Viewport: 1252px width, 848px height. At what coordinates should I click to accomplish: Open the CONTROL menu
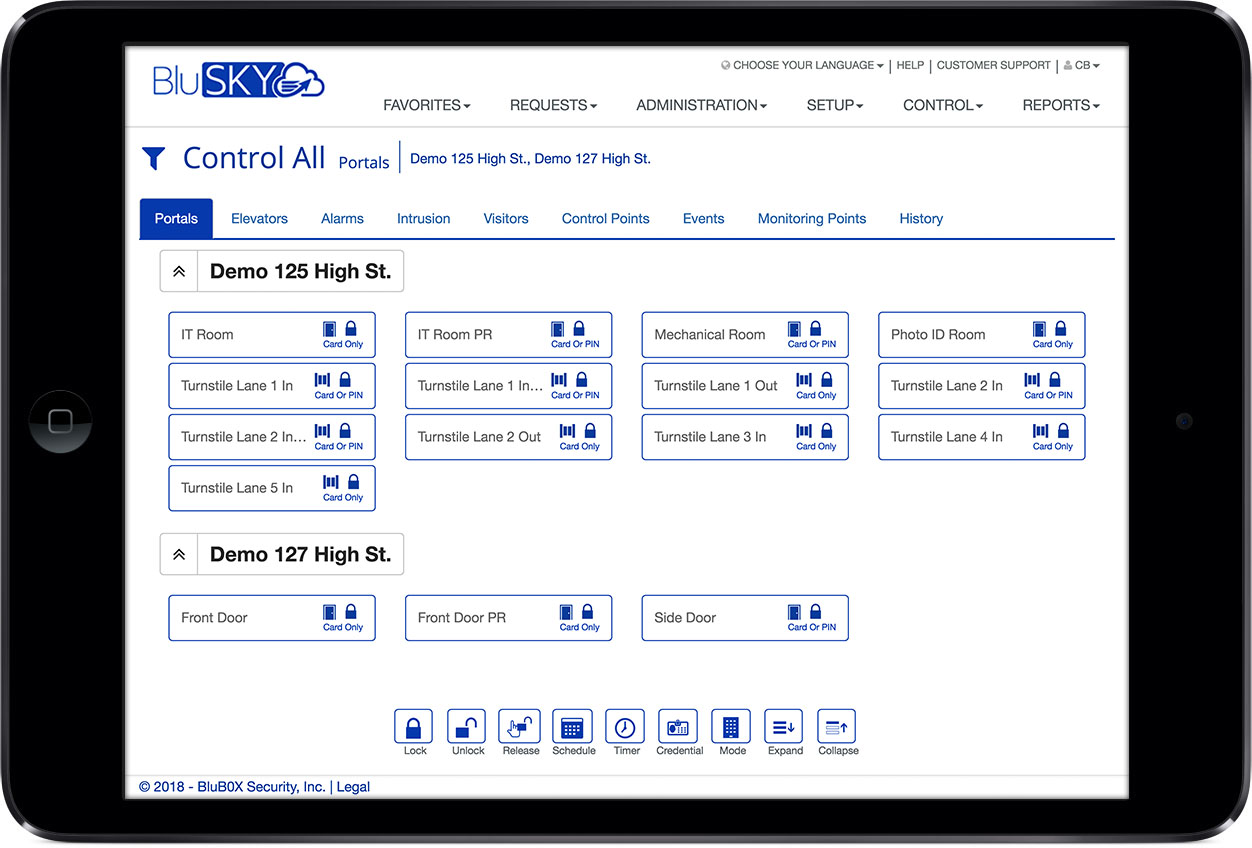point(941,105)
